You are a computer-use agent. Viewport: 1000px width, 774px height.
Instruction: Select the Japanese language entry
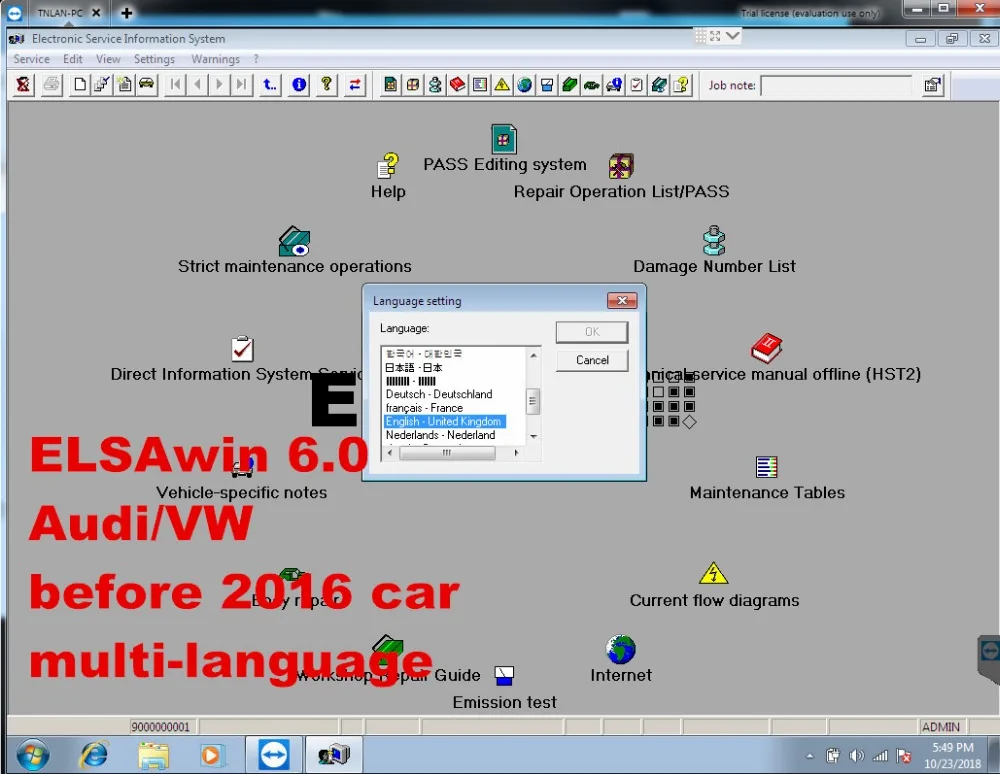click(x=413, y=367)
